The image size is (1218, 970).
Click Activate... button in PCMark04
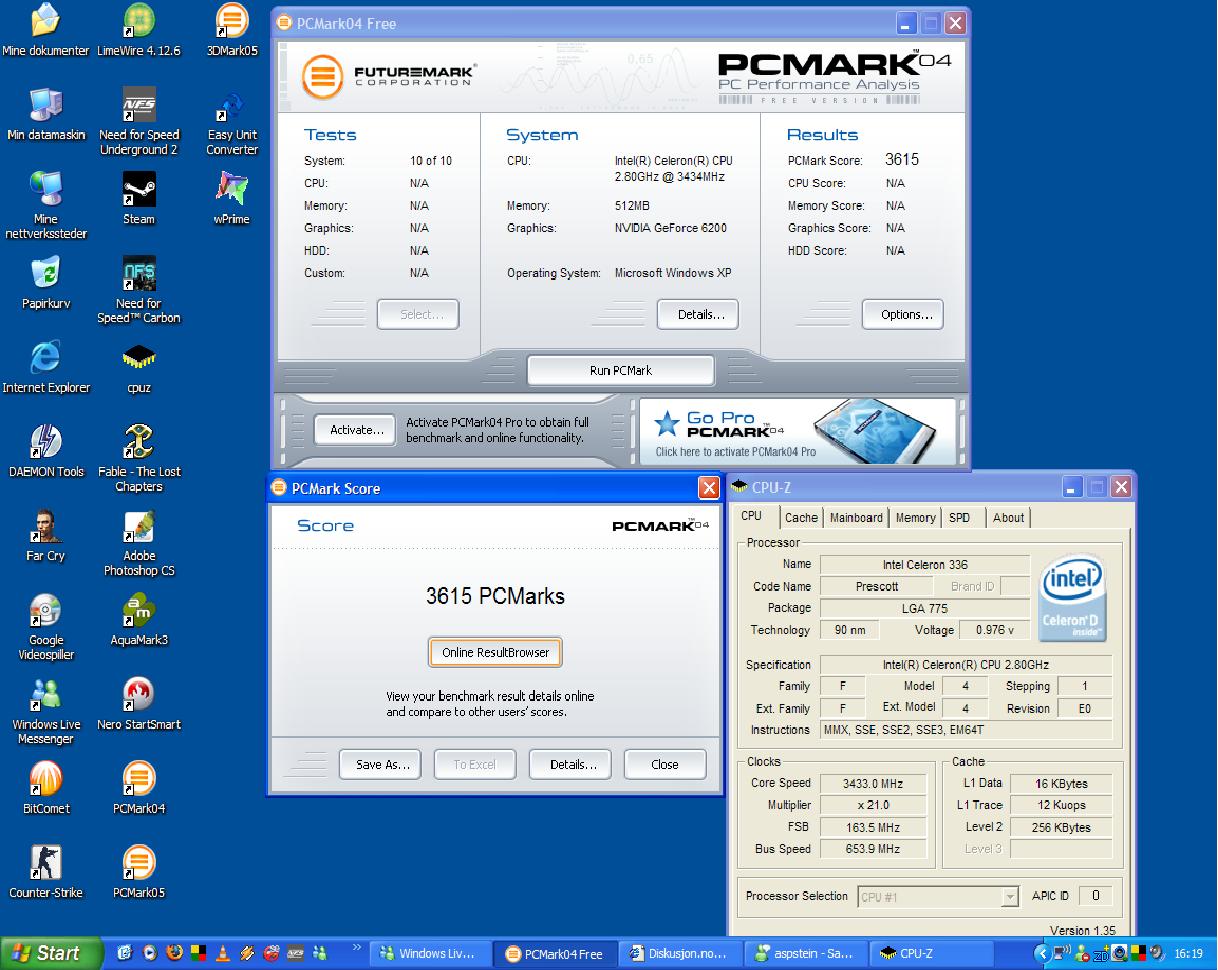click(x=353, y=430)
